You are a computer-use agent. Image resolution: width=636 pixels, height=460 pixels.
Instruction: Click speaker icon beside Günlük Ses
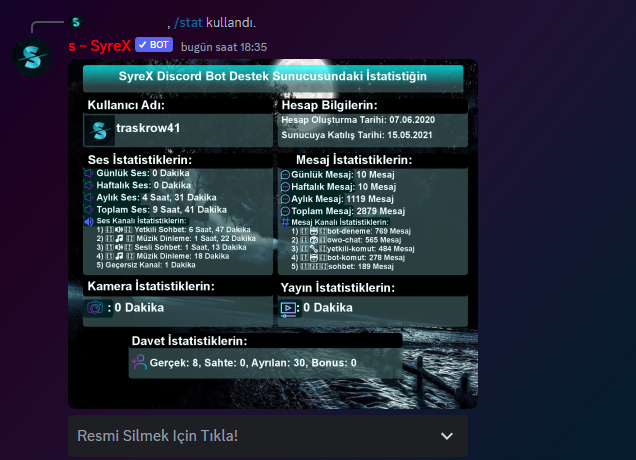click(x=89, y=173)
